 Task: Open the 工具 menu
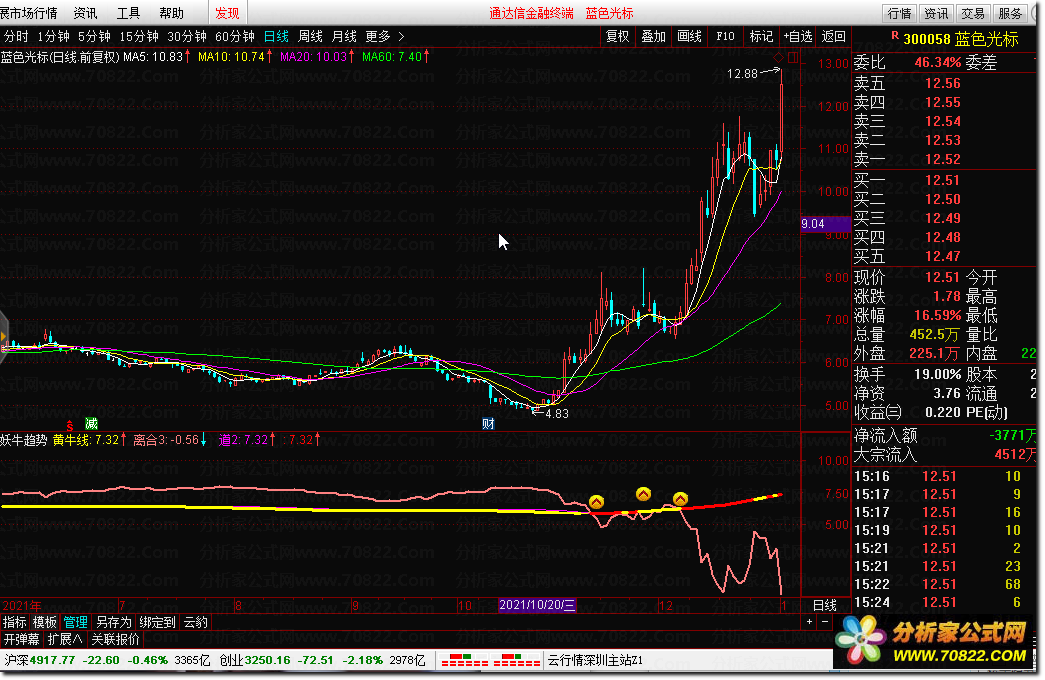(129, 13)
